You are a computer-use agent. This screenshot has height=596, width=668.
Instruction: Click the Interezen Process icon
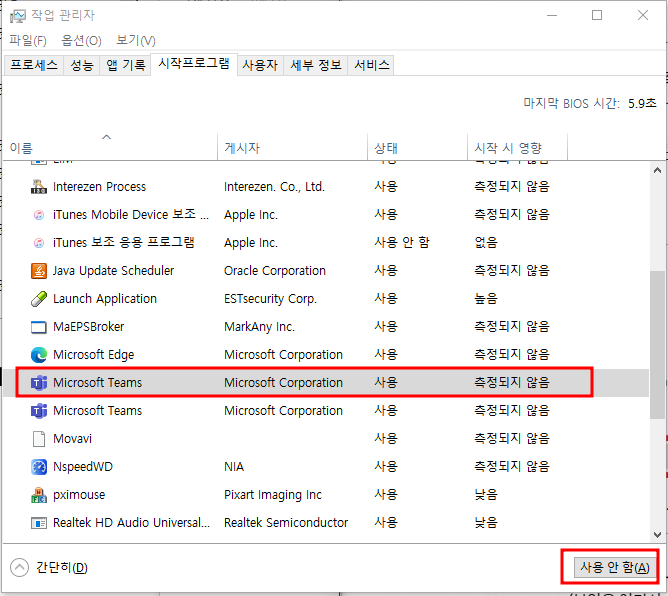(39, 187)
